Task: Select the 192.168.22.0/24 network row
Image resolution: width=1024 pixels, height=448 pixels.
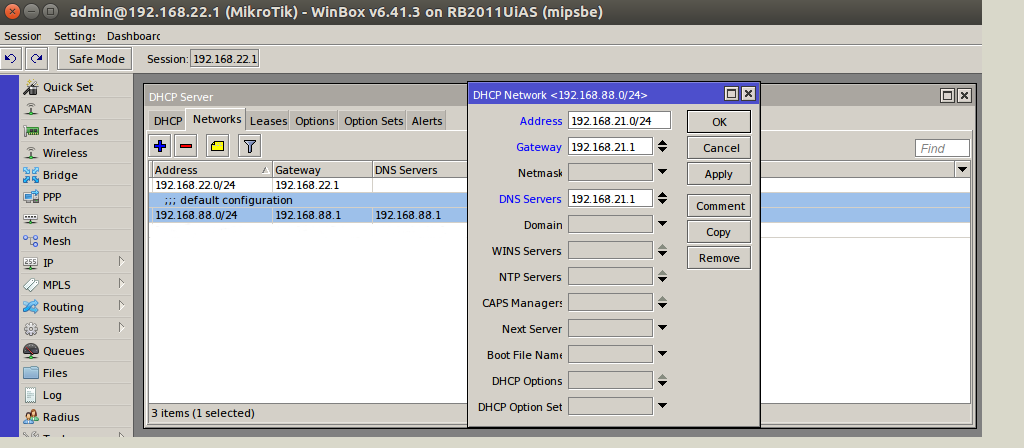Action: click(x=210, y=185)
